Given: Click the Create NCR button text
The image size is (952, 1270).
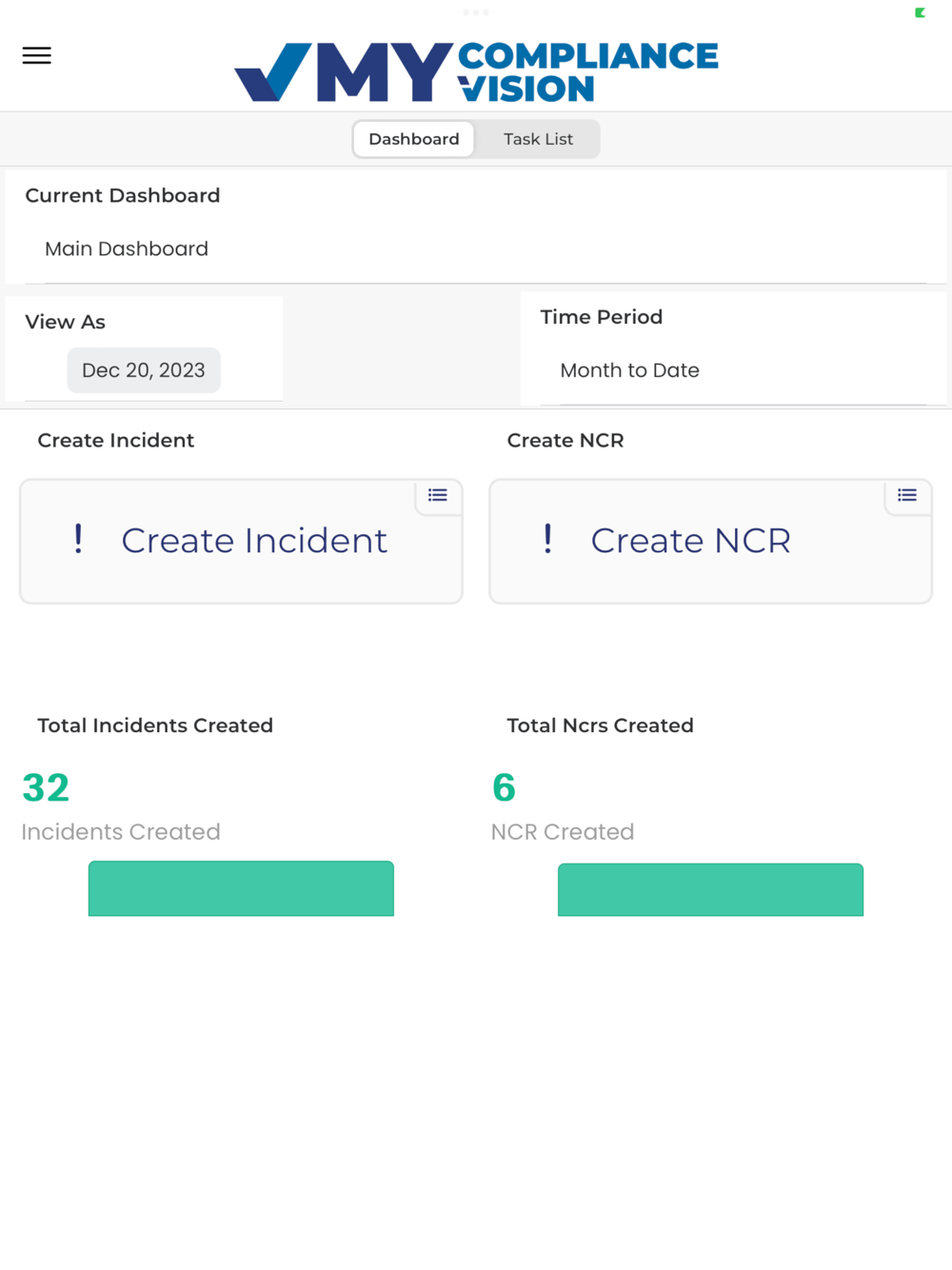Looking at the screenshot, I should click(x=690, y=541).
